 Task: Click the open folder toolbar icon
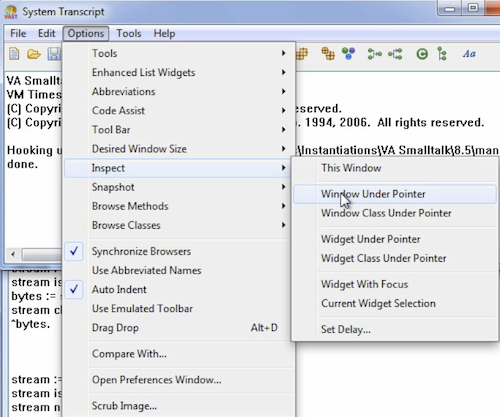click(34, 54)
